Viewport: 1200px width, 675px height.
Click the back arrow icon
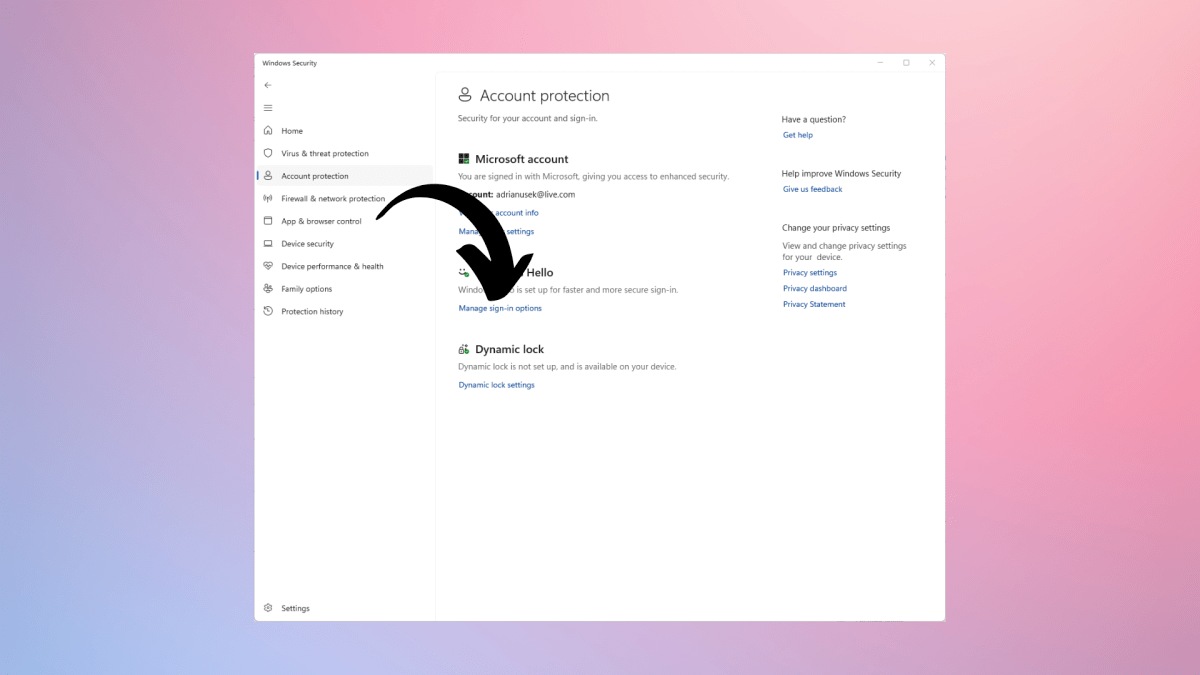click(x=268, y=85)
